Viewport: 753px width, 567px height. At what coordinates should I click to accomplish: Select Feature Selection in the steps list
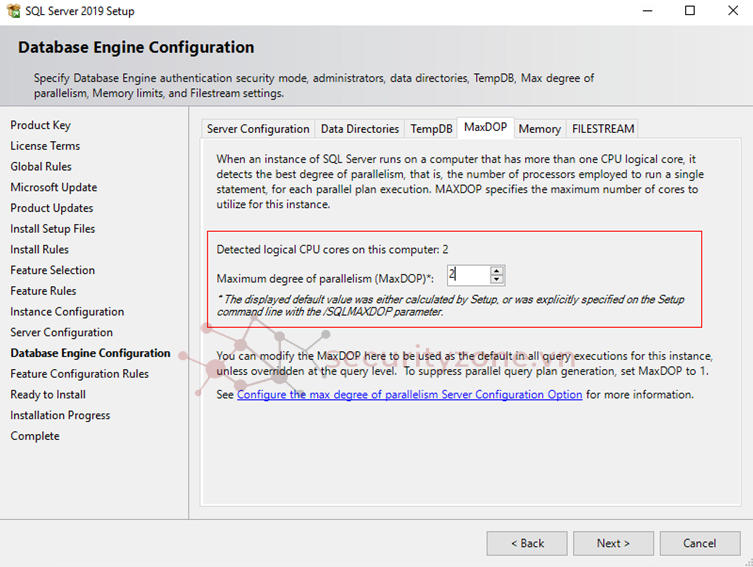(x=52, y=270)
